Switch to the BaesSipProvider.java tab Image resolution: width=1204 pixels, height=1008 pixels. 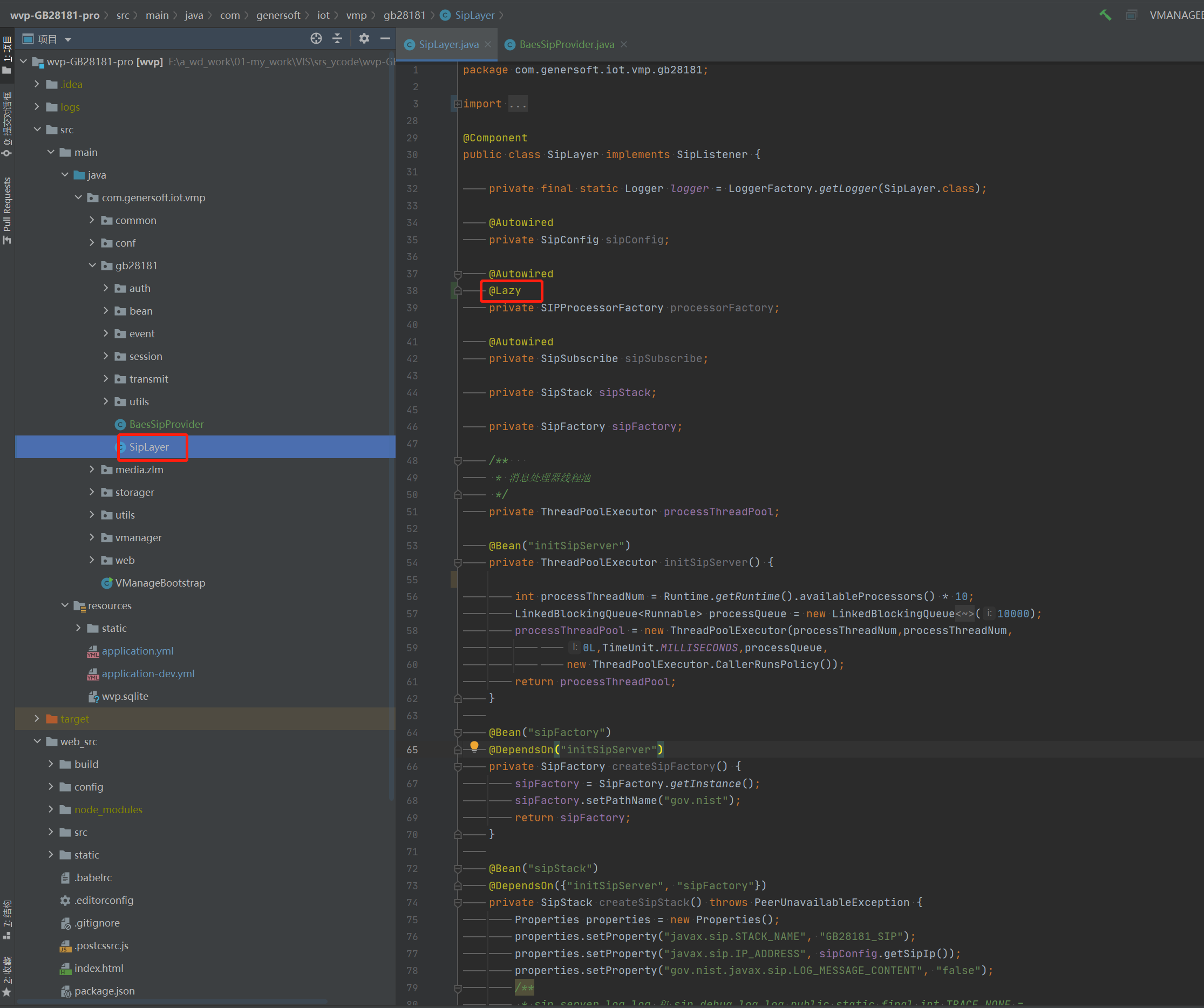567,44
